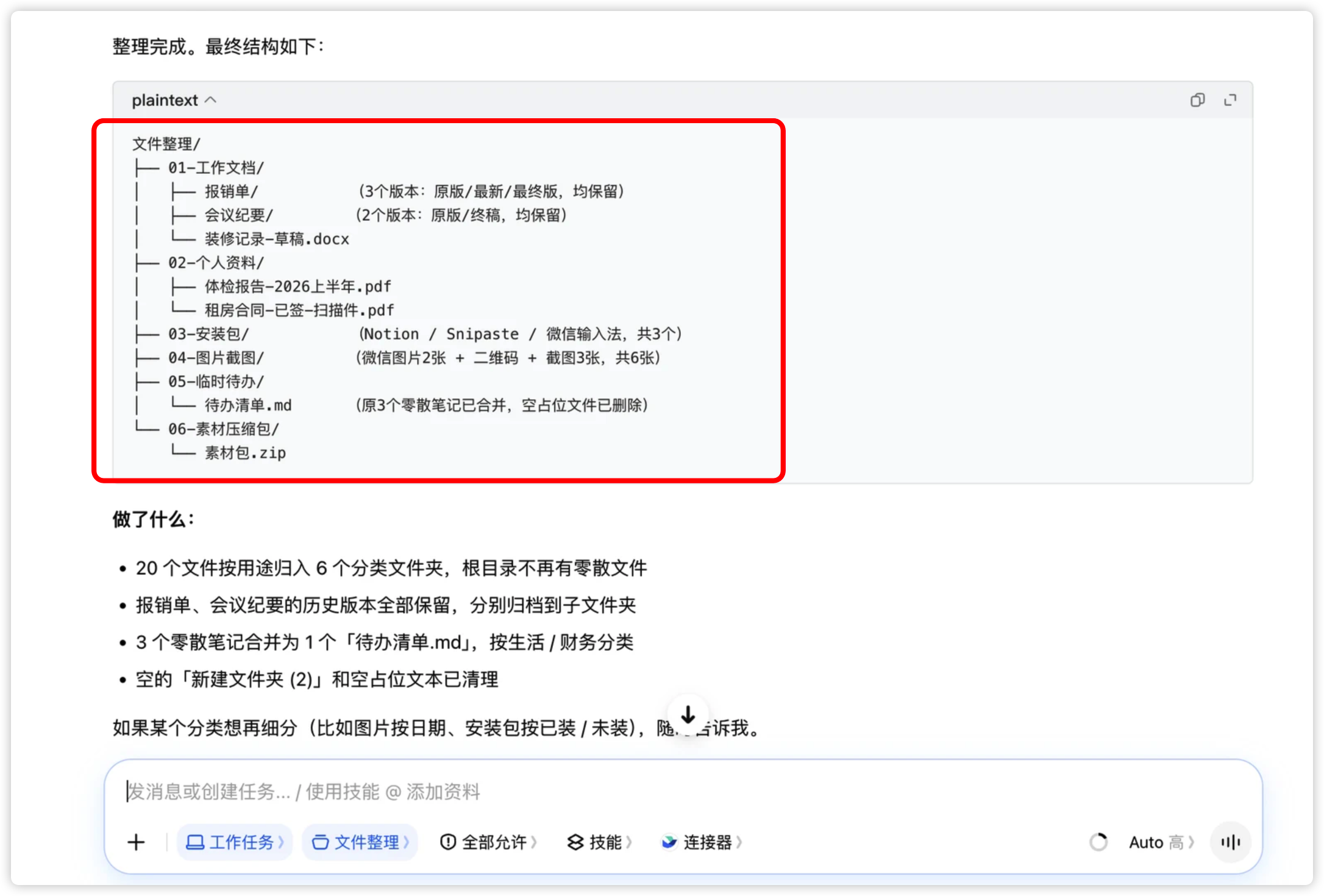This screenshot has height=896, width=1324.
Task: Copy the plaintext code block contents
Action: [1197, 100]
